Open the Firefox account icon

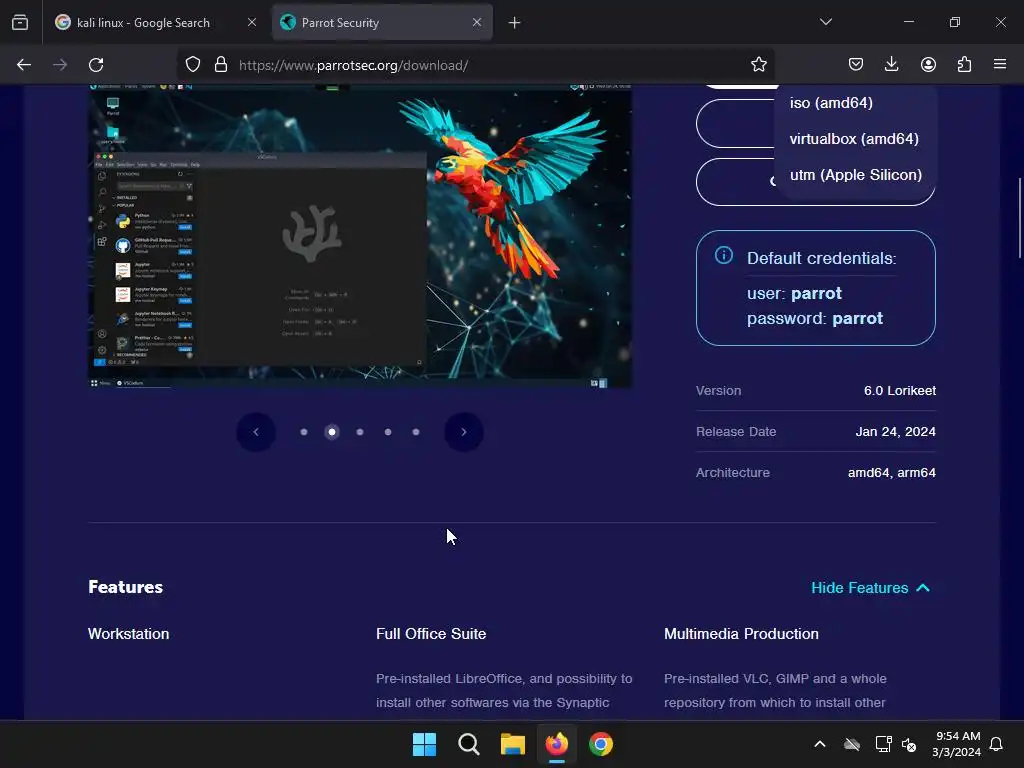coord(928,65)
